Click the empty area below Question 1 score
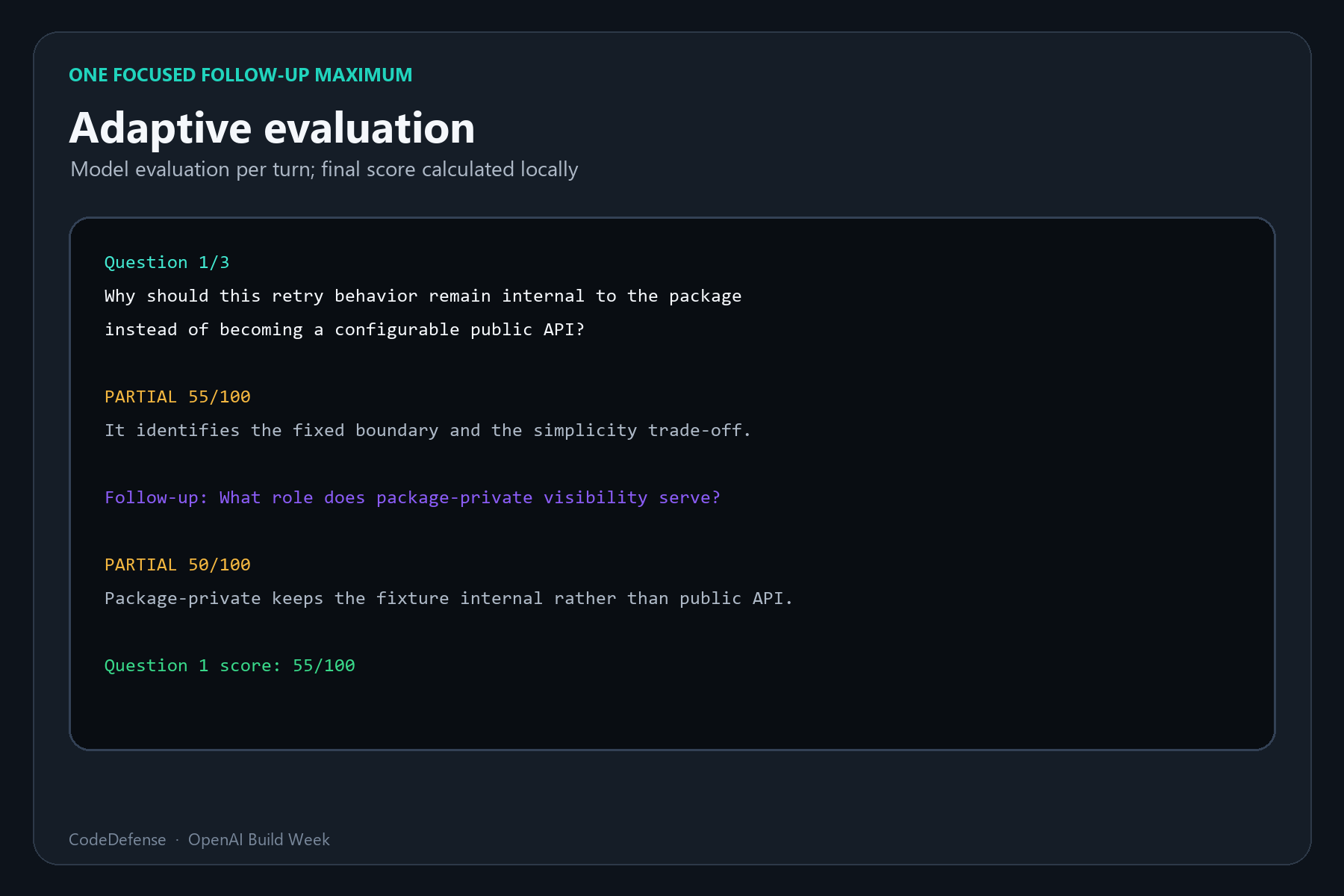 click(x=672, y=713)
